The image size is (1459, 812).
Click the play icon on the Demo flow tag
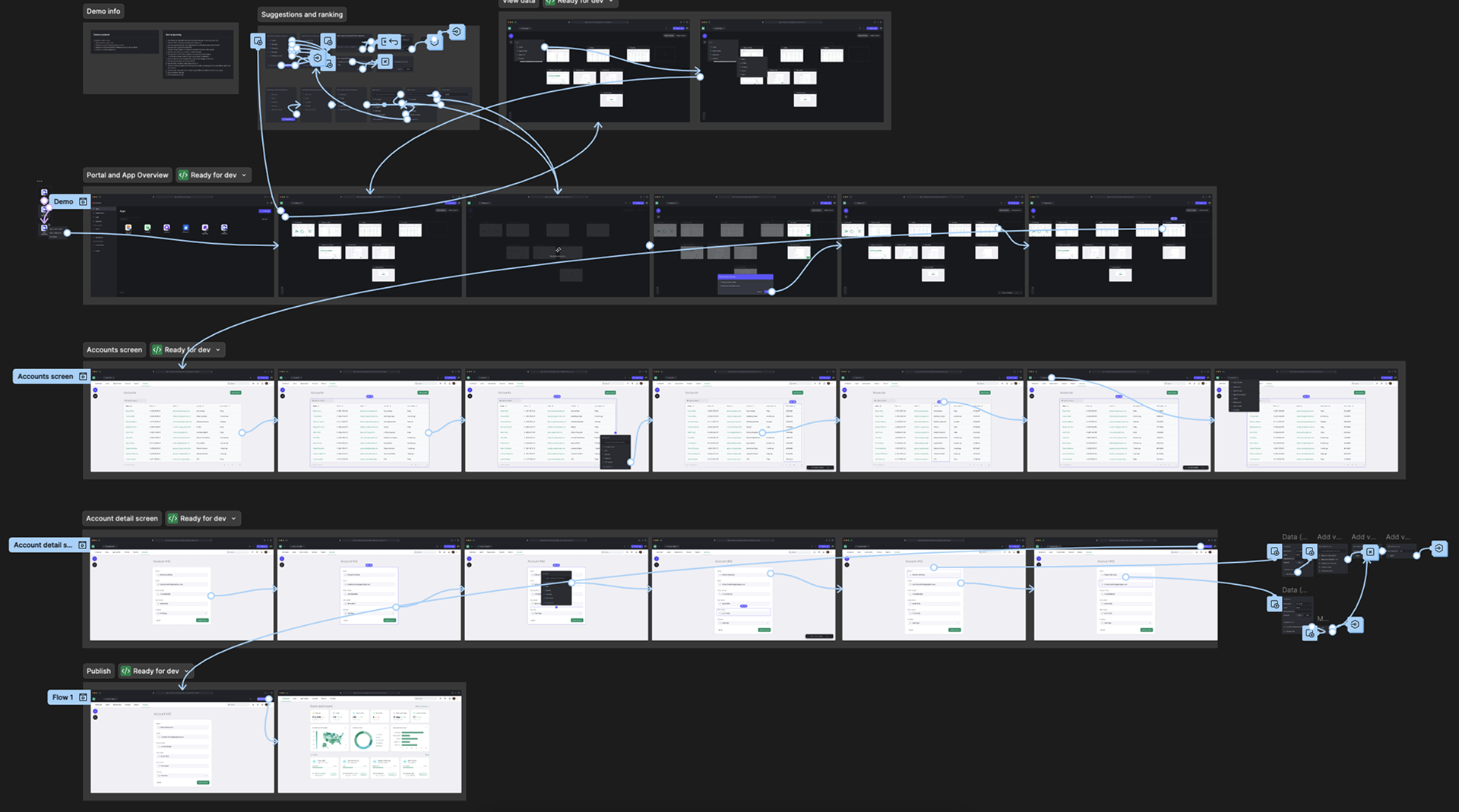(83, 202)
